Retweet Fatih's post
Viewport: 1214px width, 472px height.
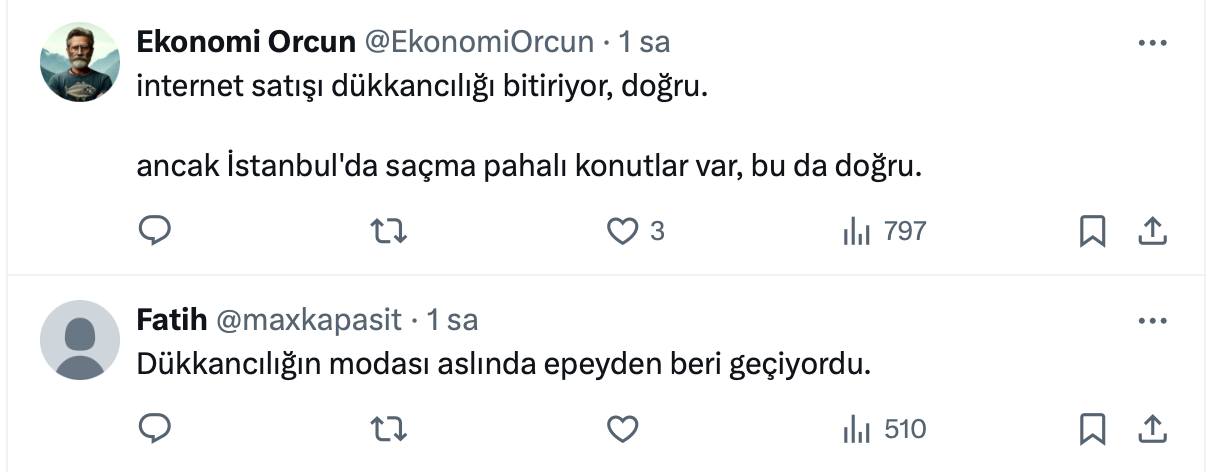388,430
